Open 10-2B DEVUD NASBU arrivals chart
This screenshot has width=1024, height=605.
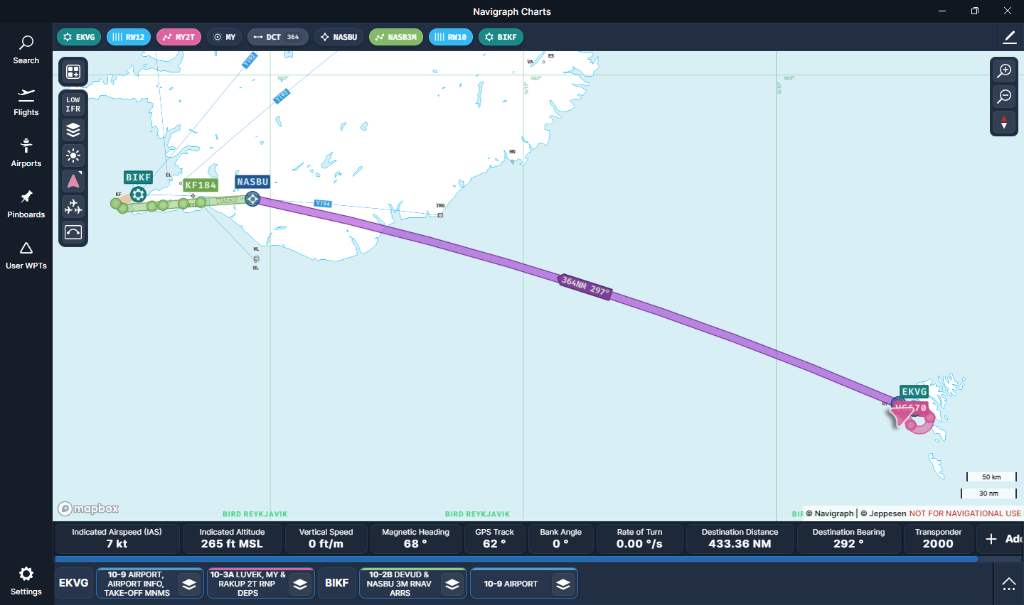(399, 583)
